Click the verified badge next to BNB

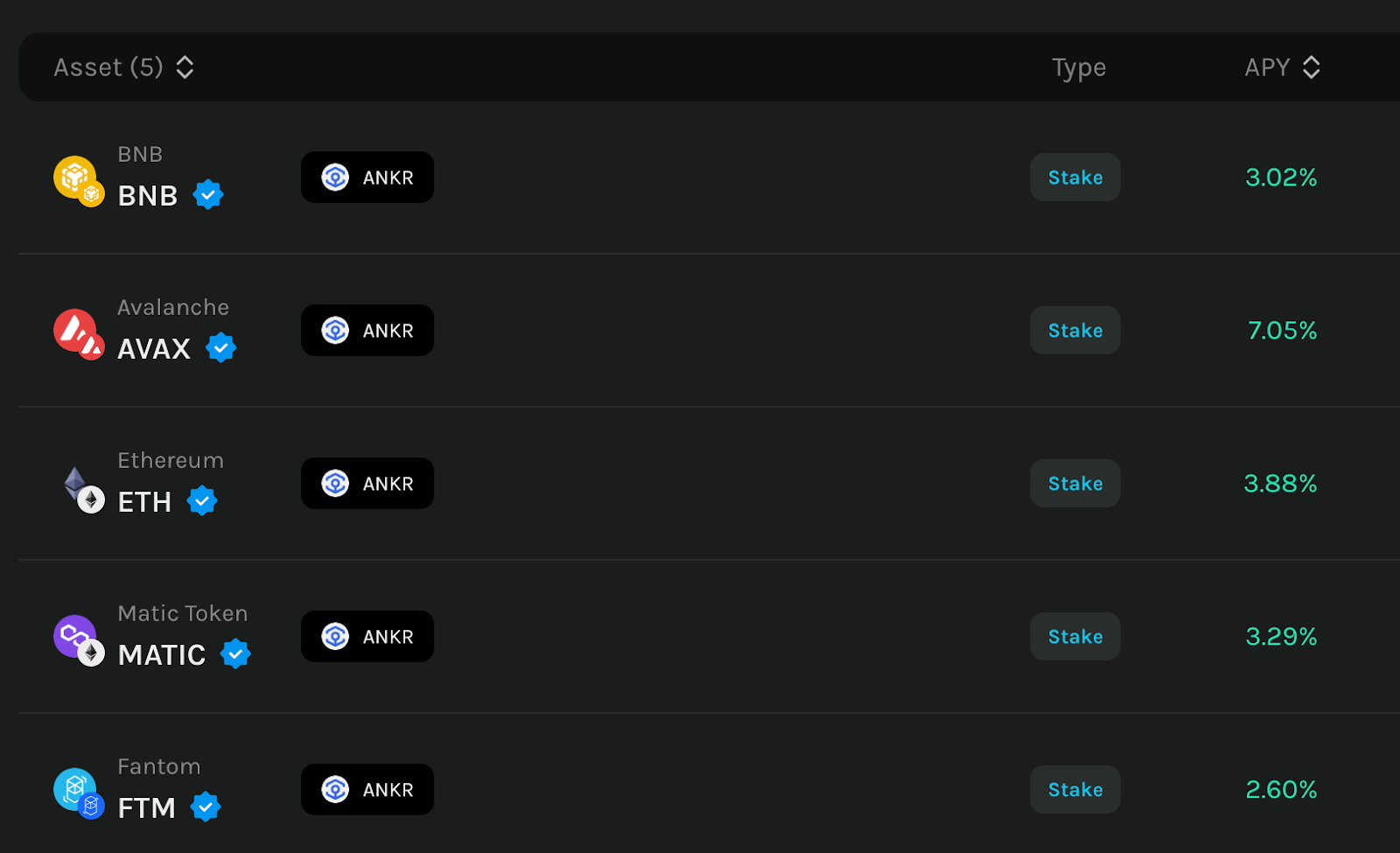[208, 194]
